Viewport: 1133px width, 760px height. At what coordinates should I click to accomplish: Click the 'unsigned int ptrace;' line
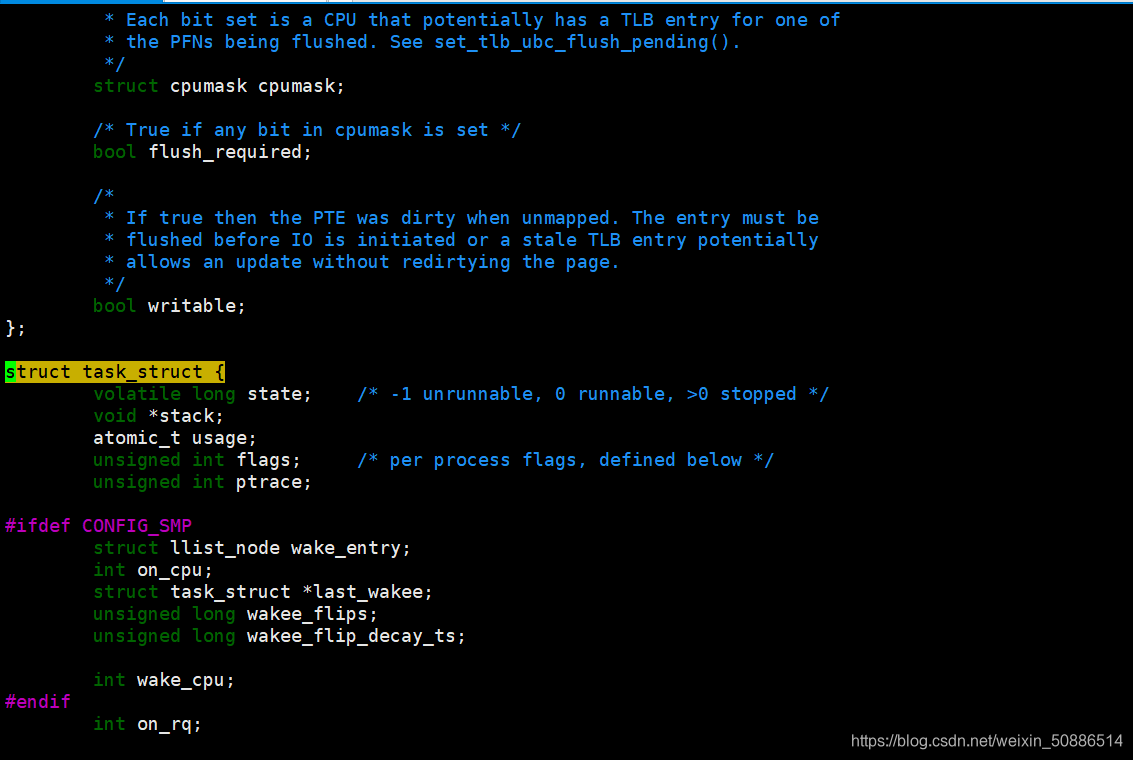click(x=202, y=482)
